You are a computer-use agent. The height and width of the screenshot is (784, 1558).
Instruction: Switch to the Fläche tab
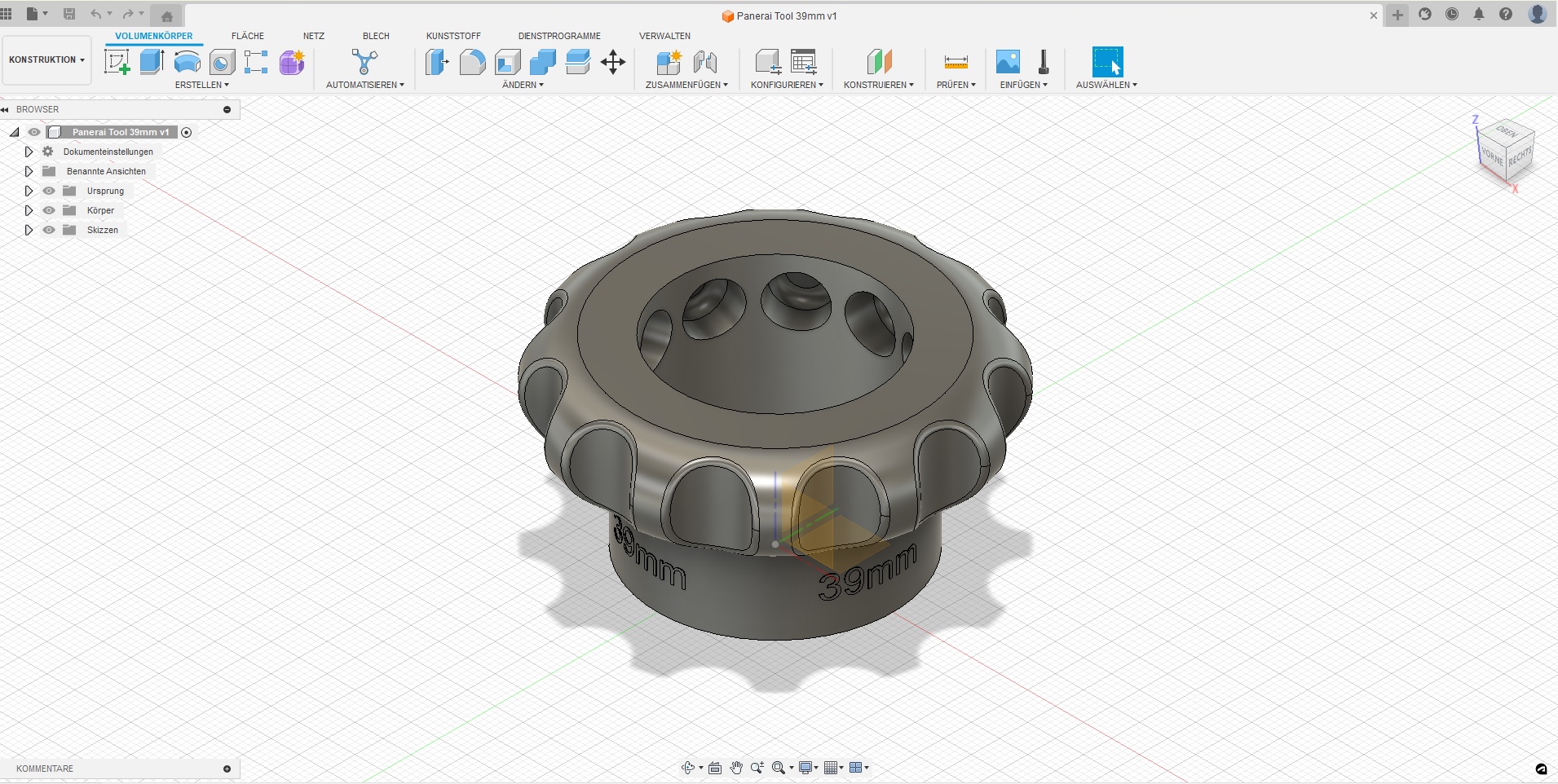248,36
